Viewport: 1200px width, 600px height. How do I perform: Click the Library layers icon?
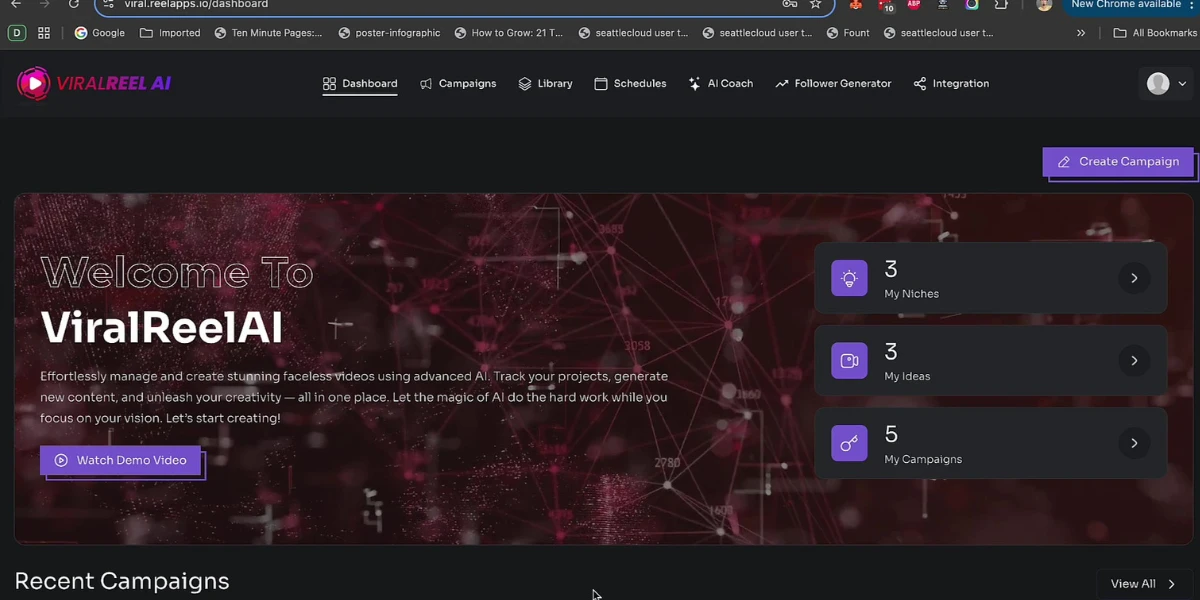(525, 84)
